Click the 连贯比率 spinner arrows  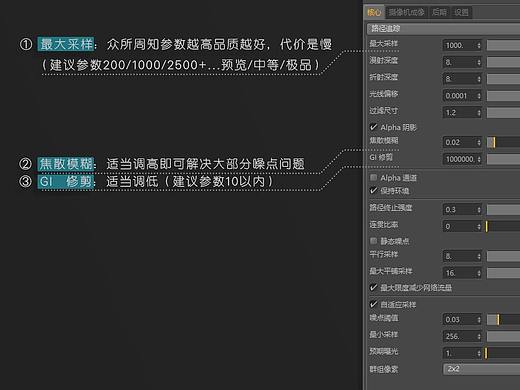tap(479, 227)
